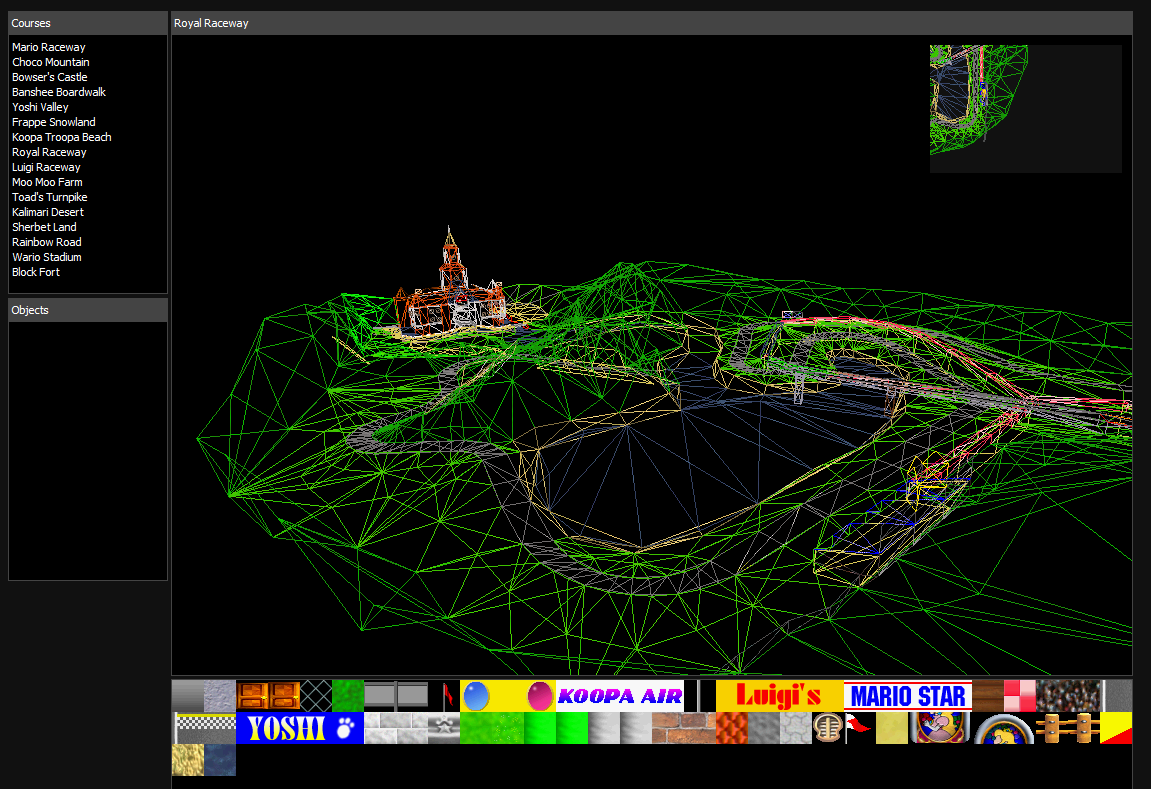The width and height of the screenshot is (1151, 789).
Task: Load Toad's Turnpike course
Action: 50,197
